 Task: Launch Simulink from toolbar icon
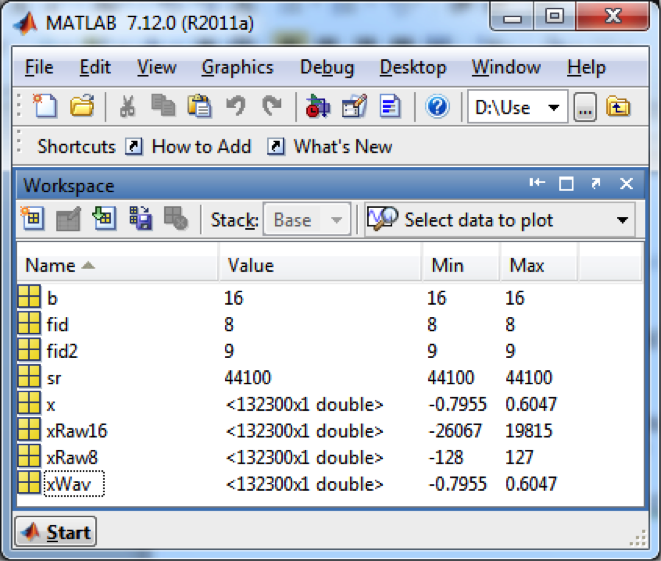click(x=317, y=106)
